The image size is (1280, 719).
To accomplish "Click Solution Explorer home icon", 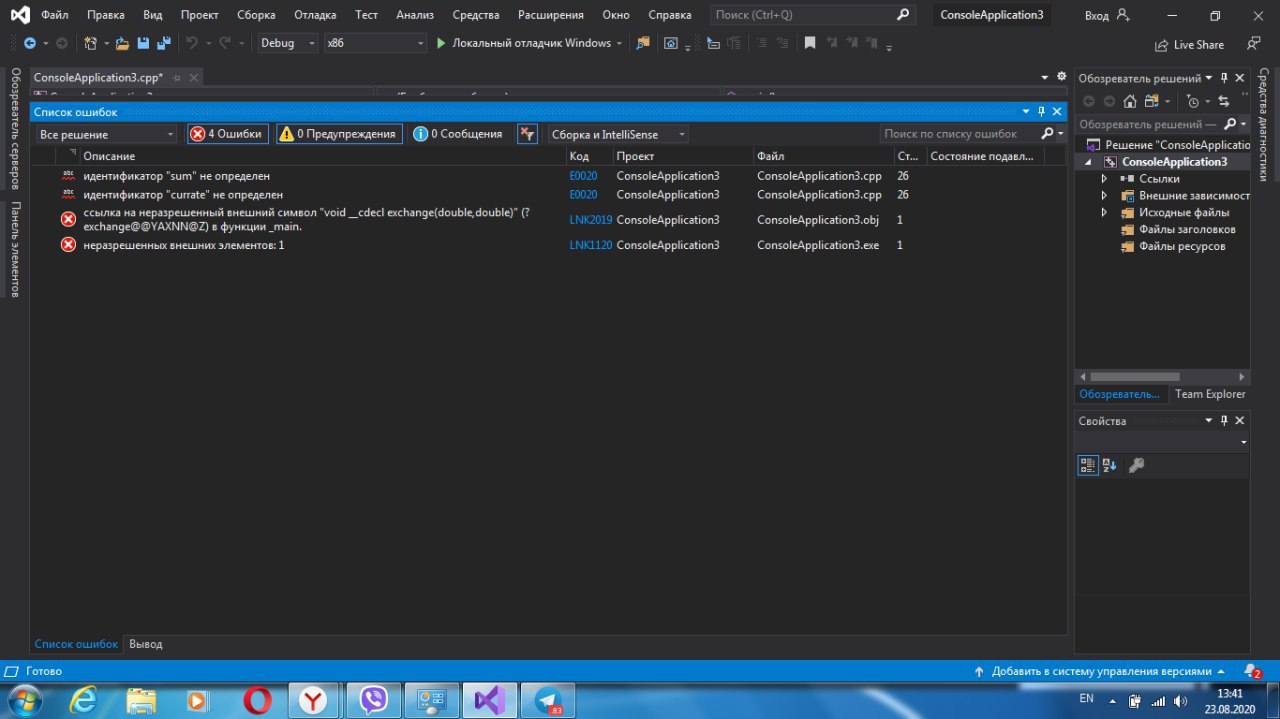I will coord(1130,101).
